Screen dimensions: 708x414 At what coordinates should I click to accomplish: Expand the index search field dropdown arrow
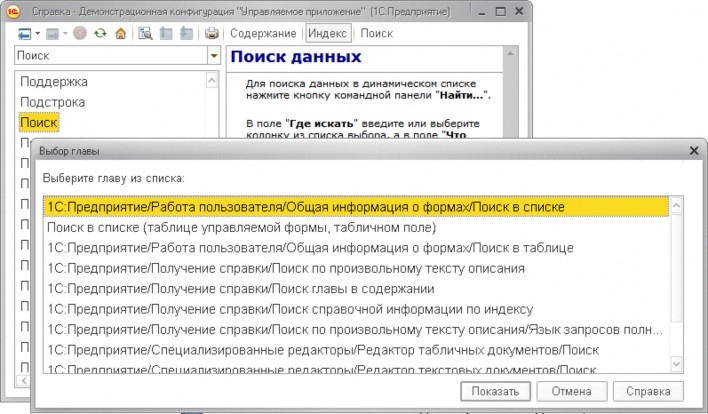[x=214, y=56]
